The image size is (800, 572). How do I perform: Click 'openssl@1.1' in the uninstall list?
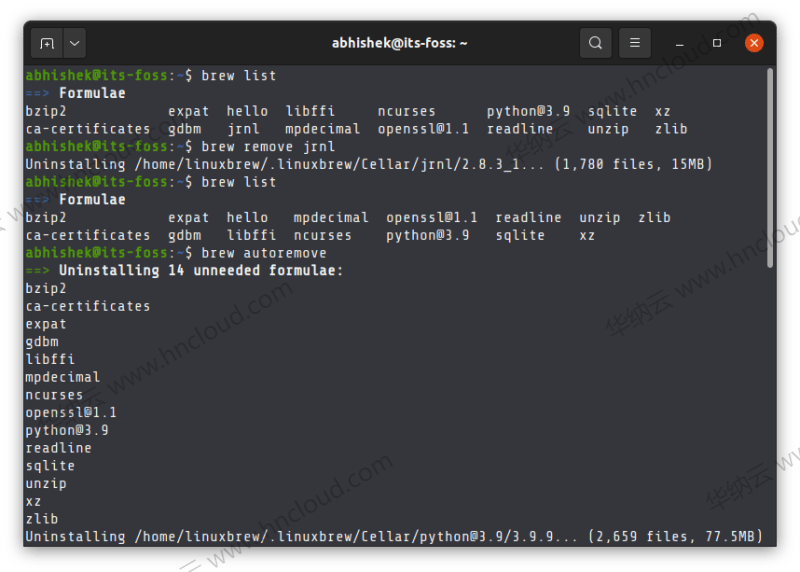71,412
